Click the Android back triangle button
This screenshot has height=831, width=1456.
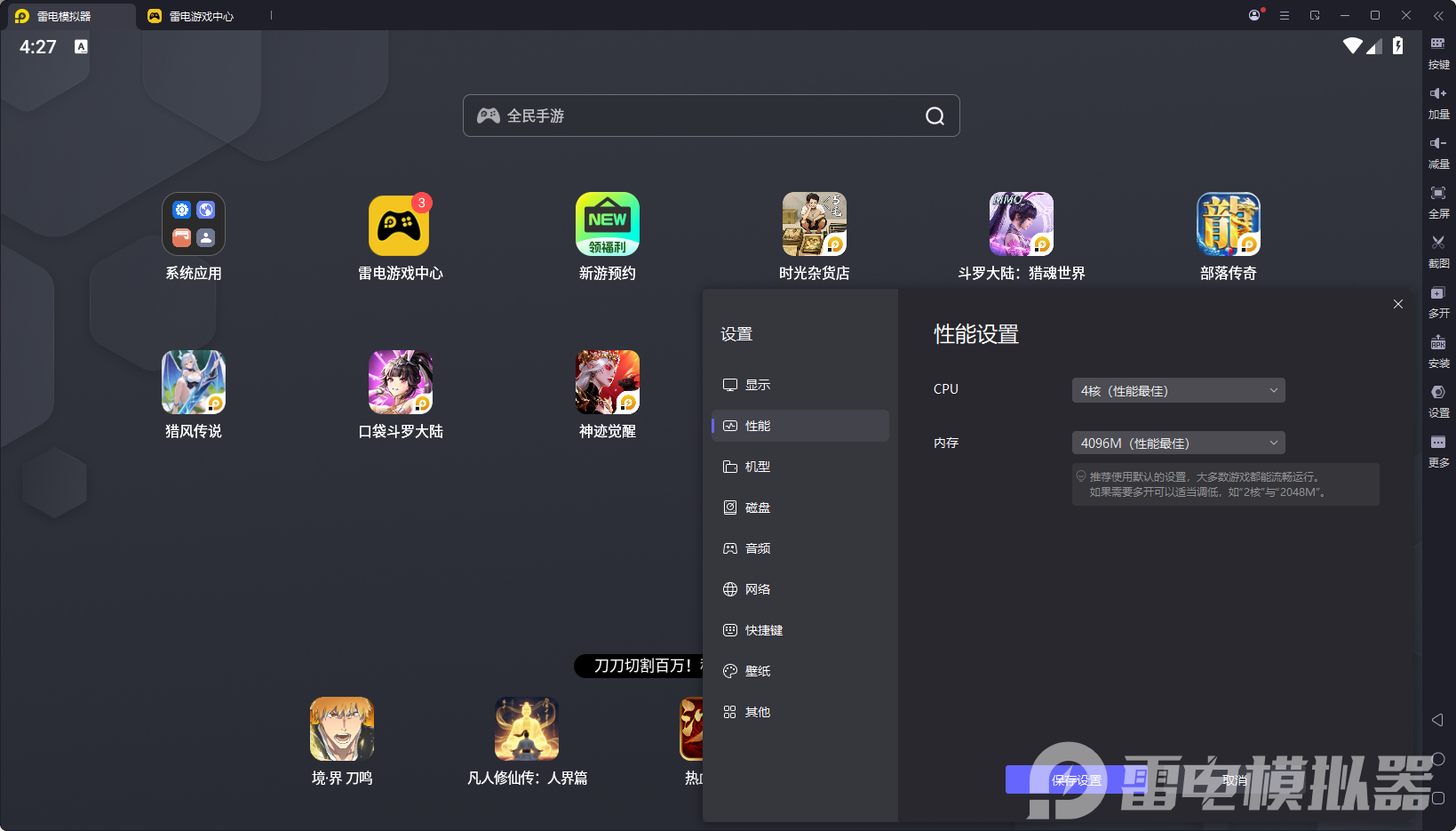click(x=1437, y=720)
